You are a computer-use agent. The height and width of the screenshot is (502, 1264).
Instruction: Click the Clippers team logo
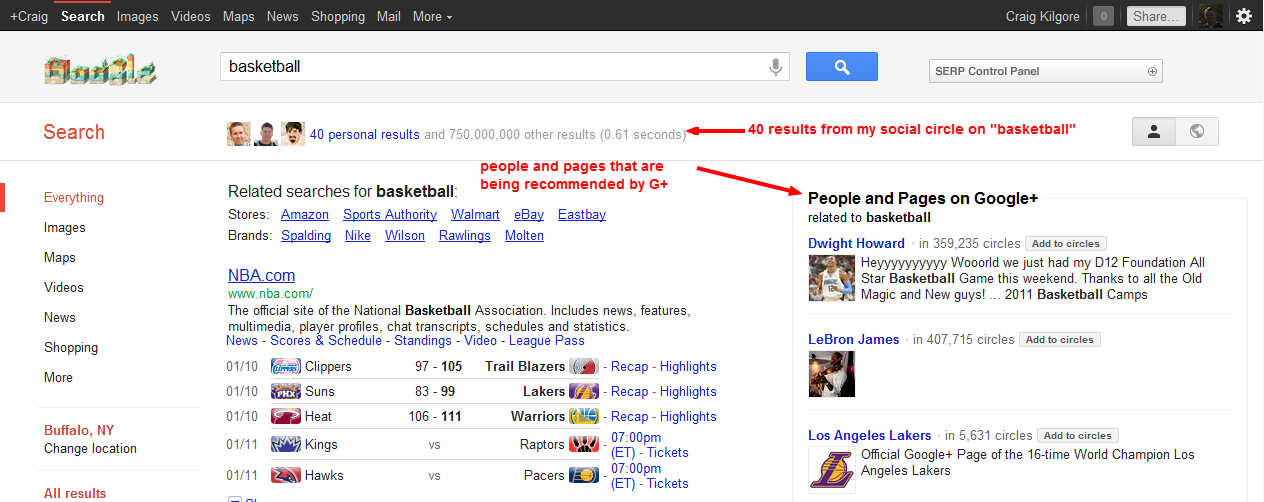click(x=285, y=366)
